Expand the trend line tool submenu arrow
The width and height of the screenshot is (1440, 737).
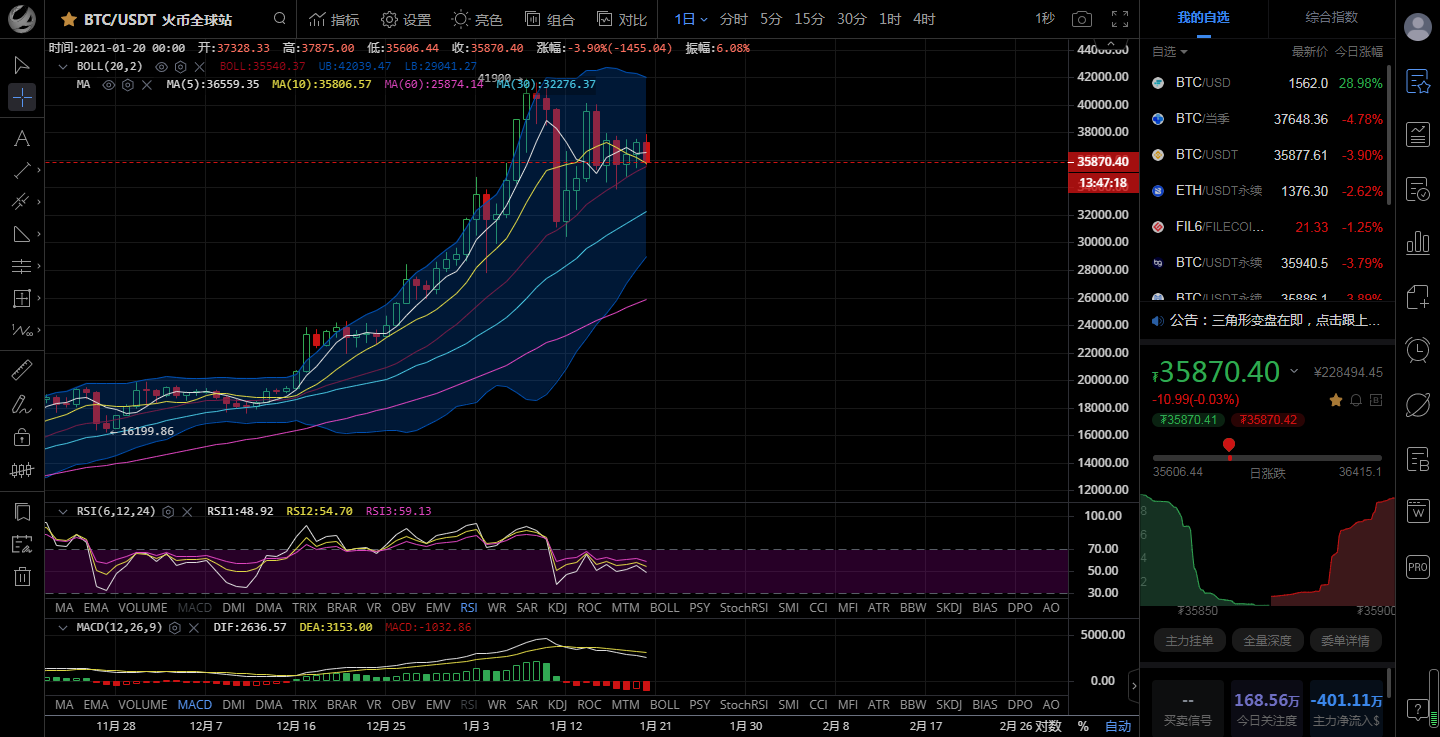pos(39,171)
